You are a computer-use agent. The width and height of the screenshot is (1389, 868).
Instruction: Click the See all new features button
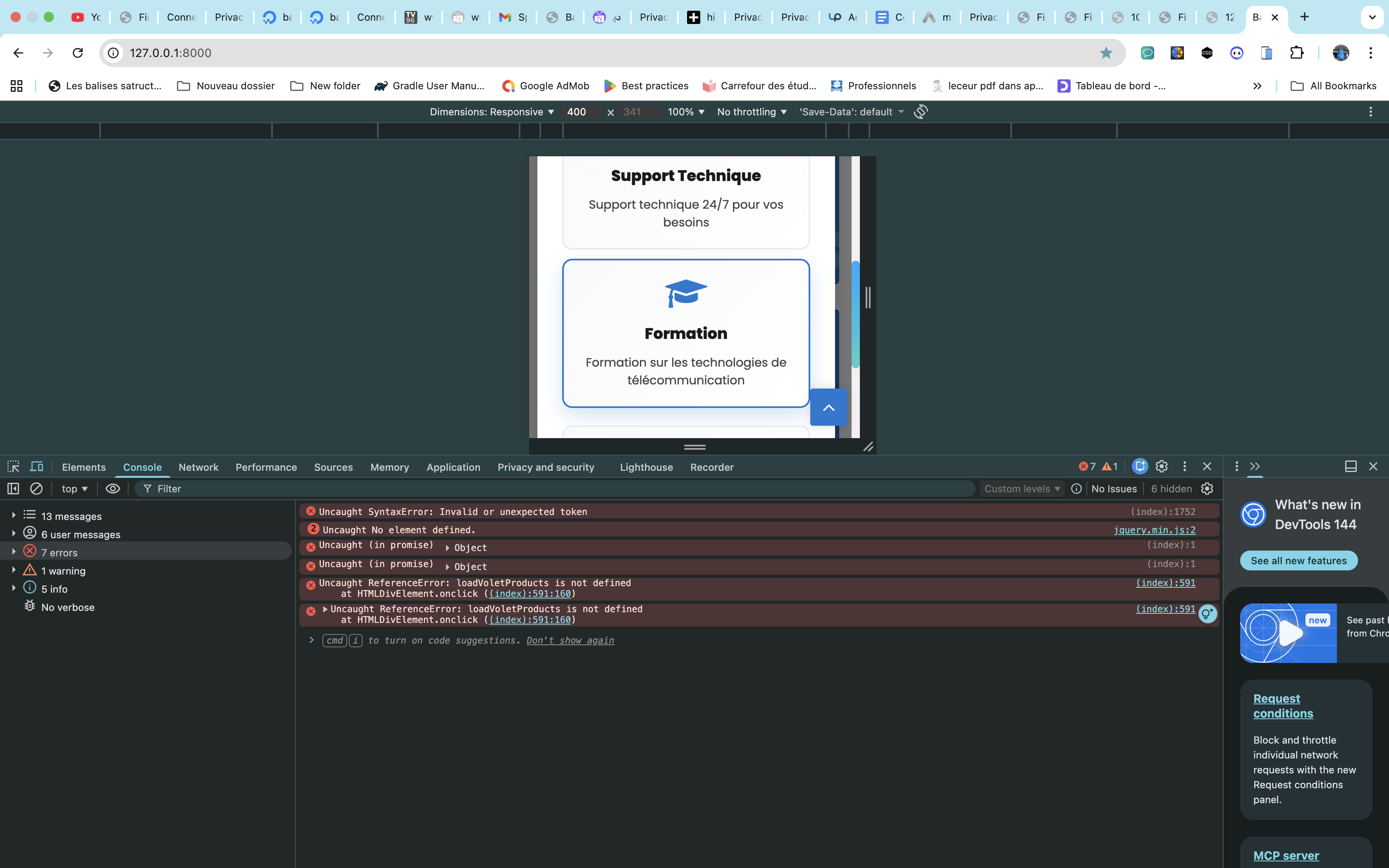point(1298,561)
